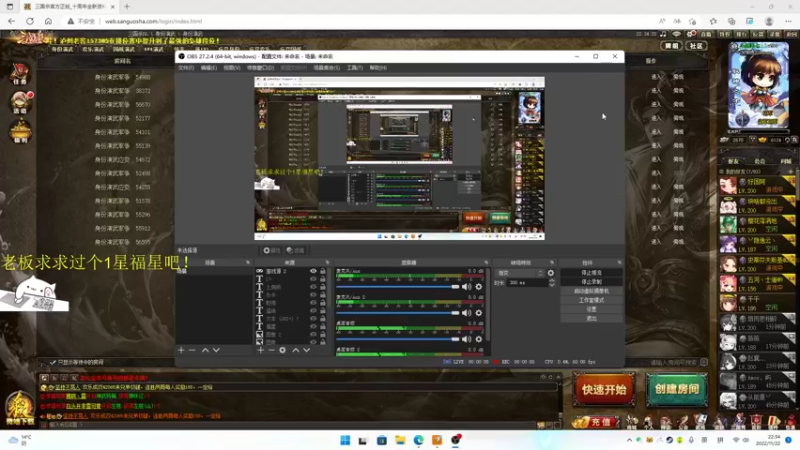Pop out the audio mixer dock icon
This screenshot has height=450, width=800.
[486, 263]
